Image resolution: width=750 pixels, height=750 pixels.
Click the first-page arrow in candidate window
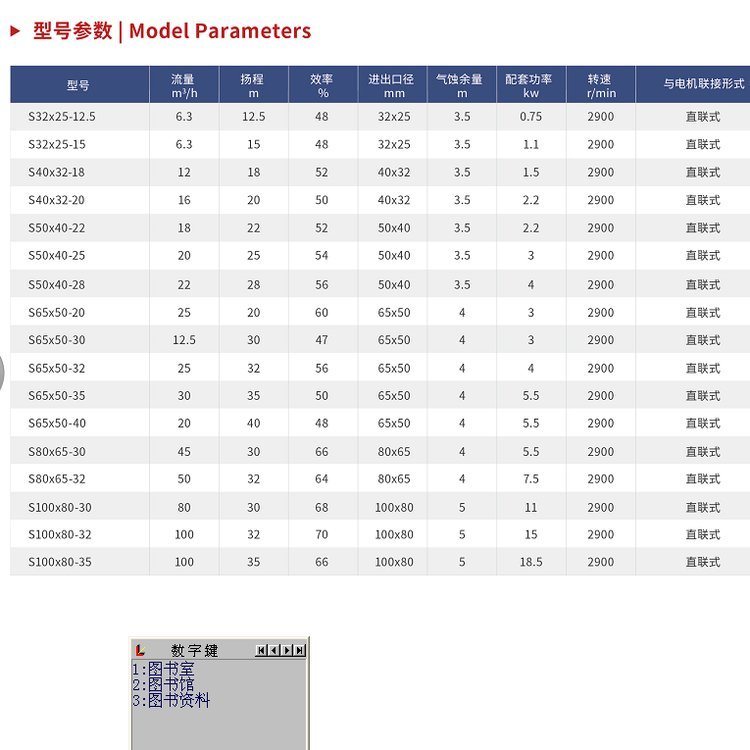[x=261, y=651]
